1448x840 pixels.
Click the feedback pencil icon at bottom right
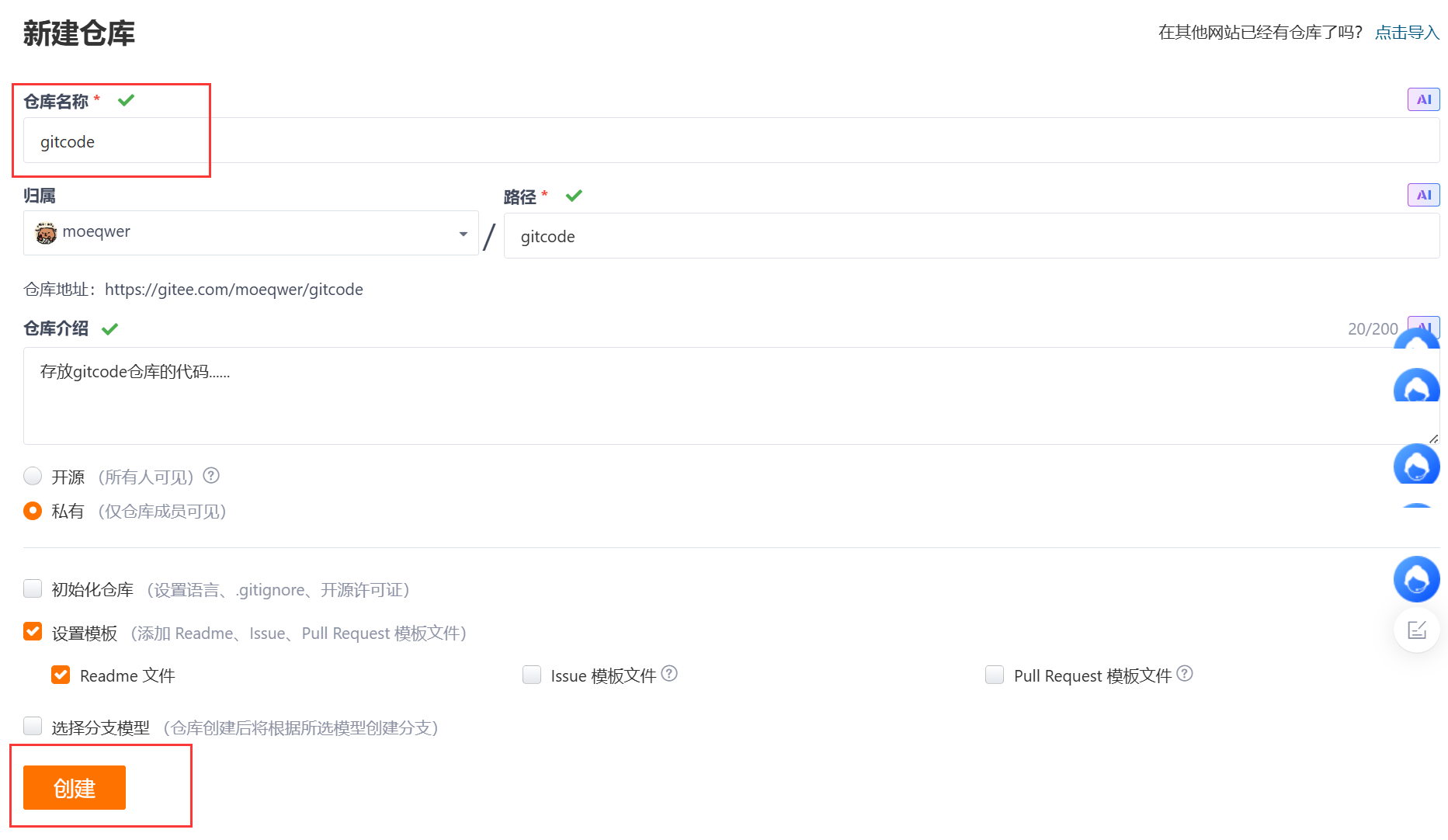(x=1416, y=630)
